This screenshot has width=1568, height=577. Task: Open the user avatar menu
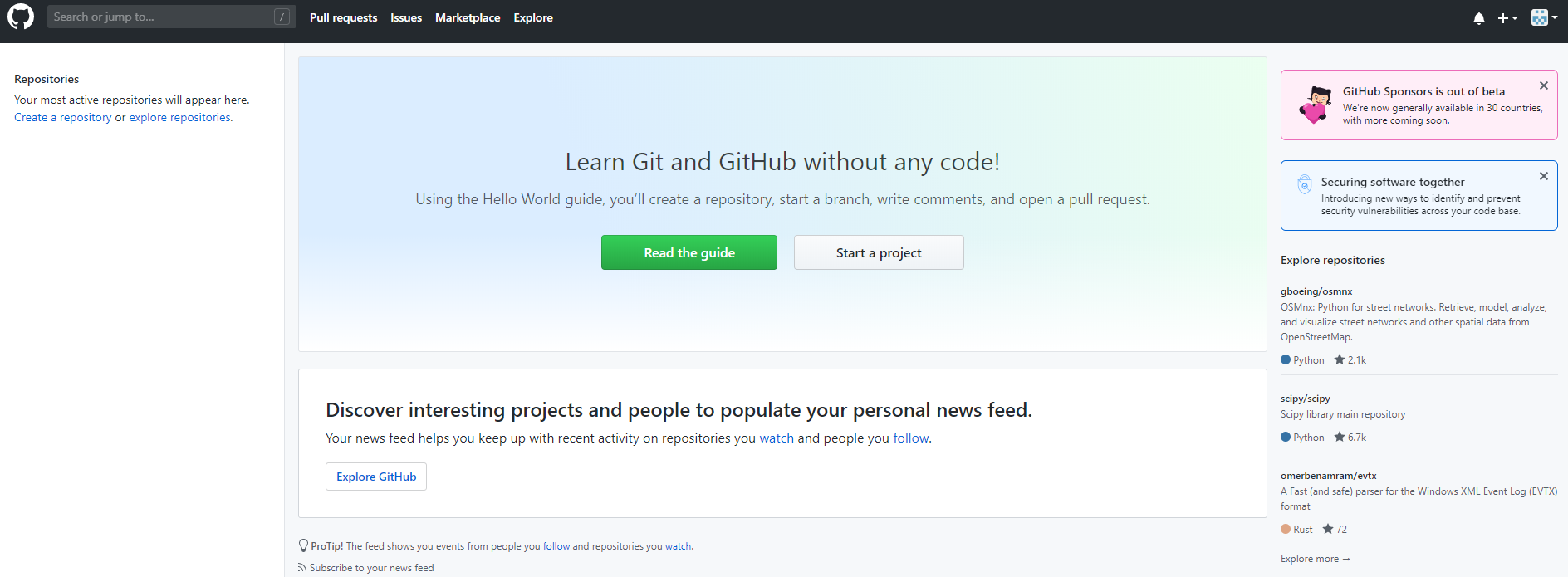[x=1544, y=17]
